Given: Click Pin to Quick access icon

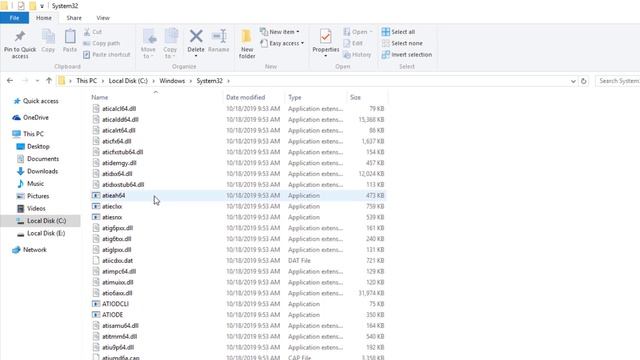Looking at the screenshot, I should [x=20, y=37].
